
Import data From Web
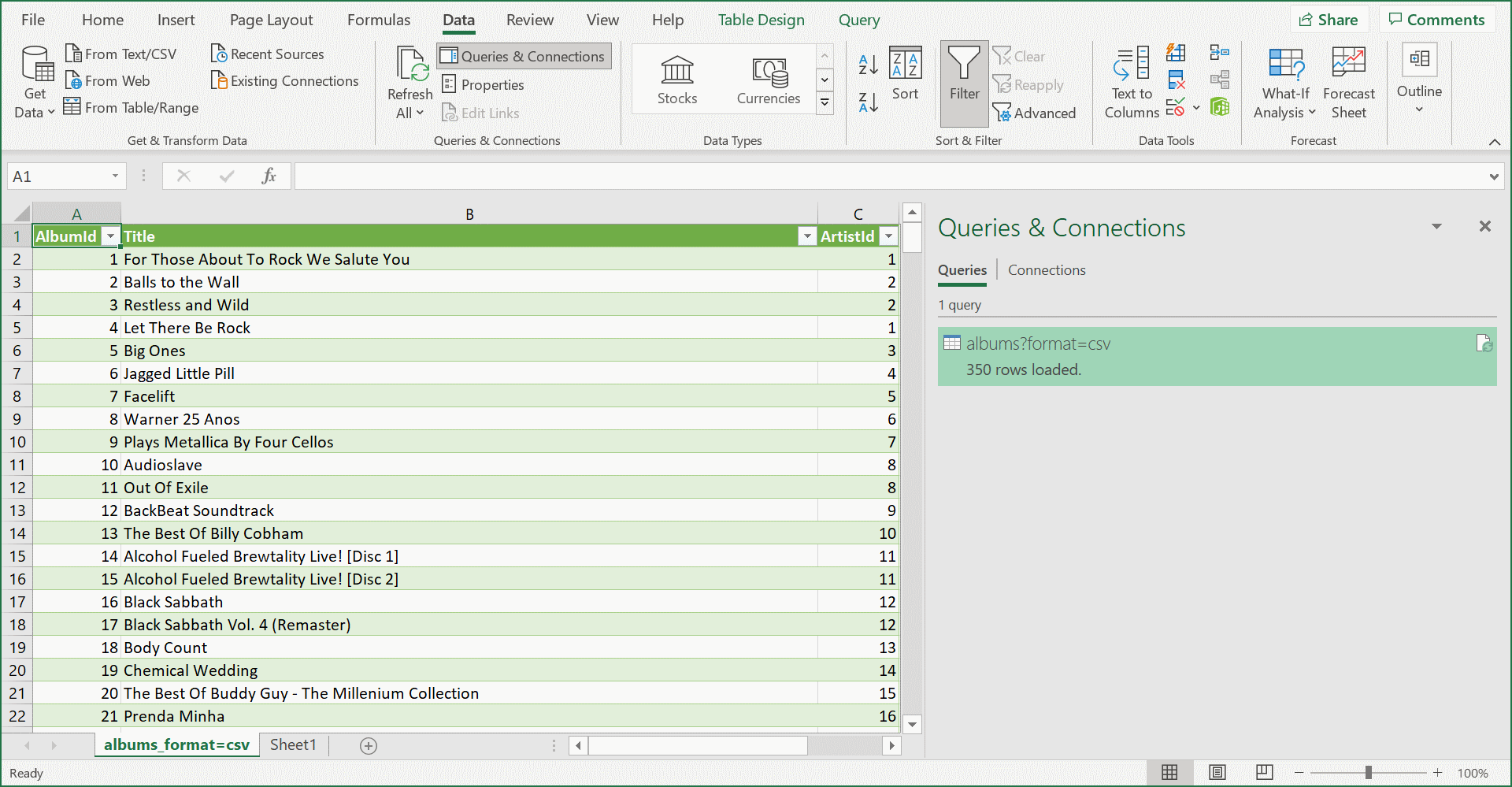(x=108, y=80)
